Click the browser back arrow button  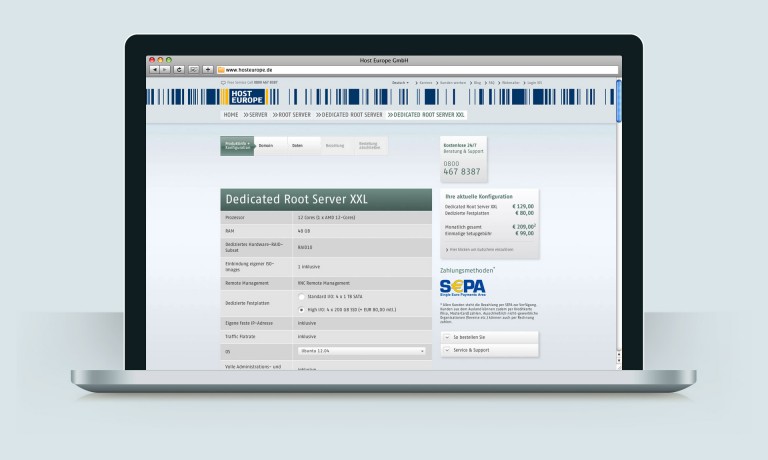pos(155,70)
